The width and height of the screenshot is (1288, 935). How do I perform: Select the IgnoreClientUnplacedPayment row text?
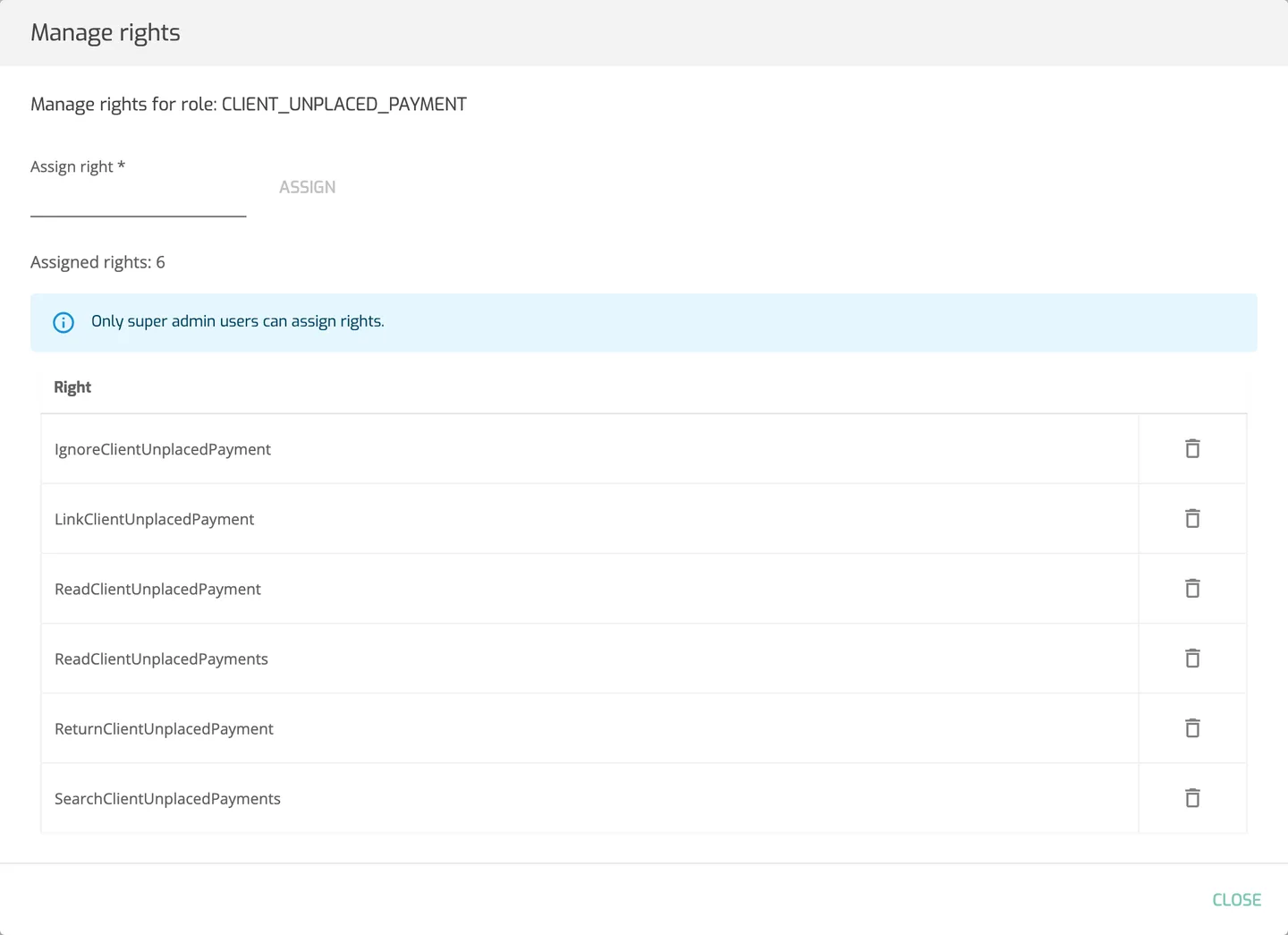pos(163,449)
